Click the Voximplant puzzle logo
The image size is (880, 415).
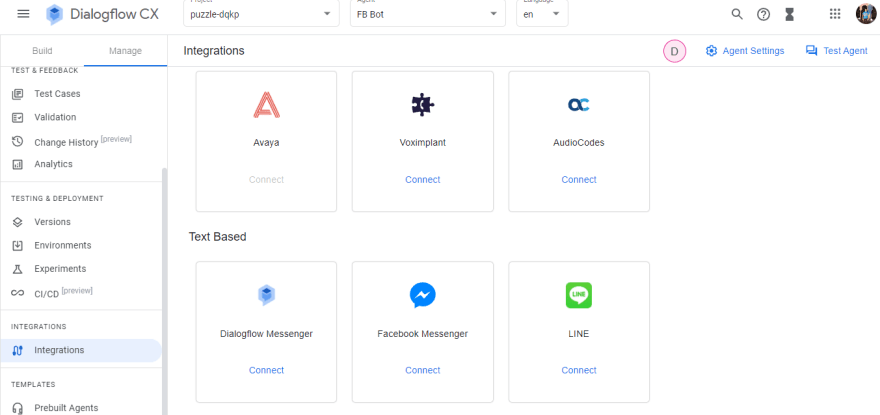[423, 104]
